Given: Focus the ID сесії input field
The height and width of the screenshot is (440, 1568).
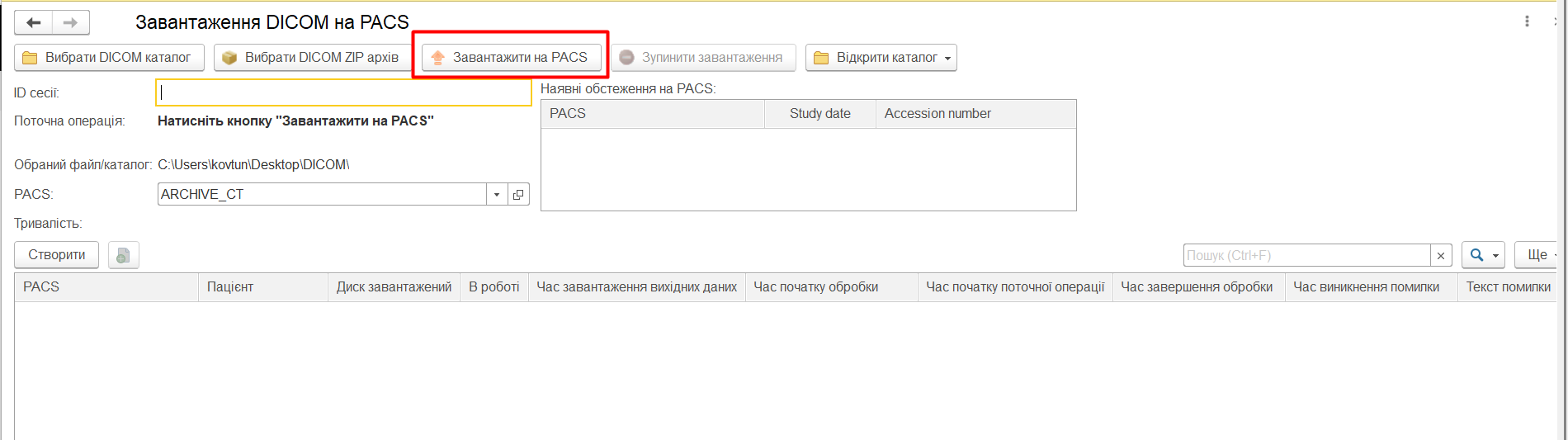Looking at the screenshot, I should pyautogui.click(x=343, y=93).
